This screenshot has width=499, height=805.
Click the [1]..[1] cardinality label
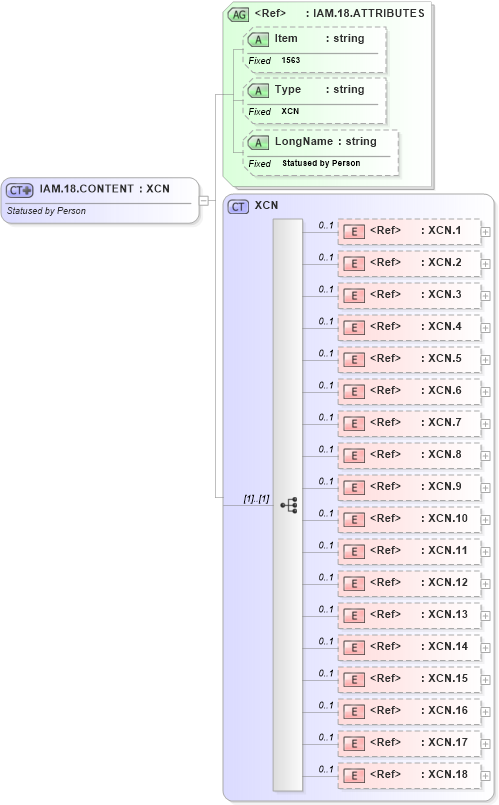(x=256, y=499)
